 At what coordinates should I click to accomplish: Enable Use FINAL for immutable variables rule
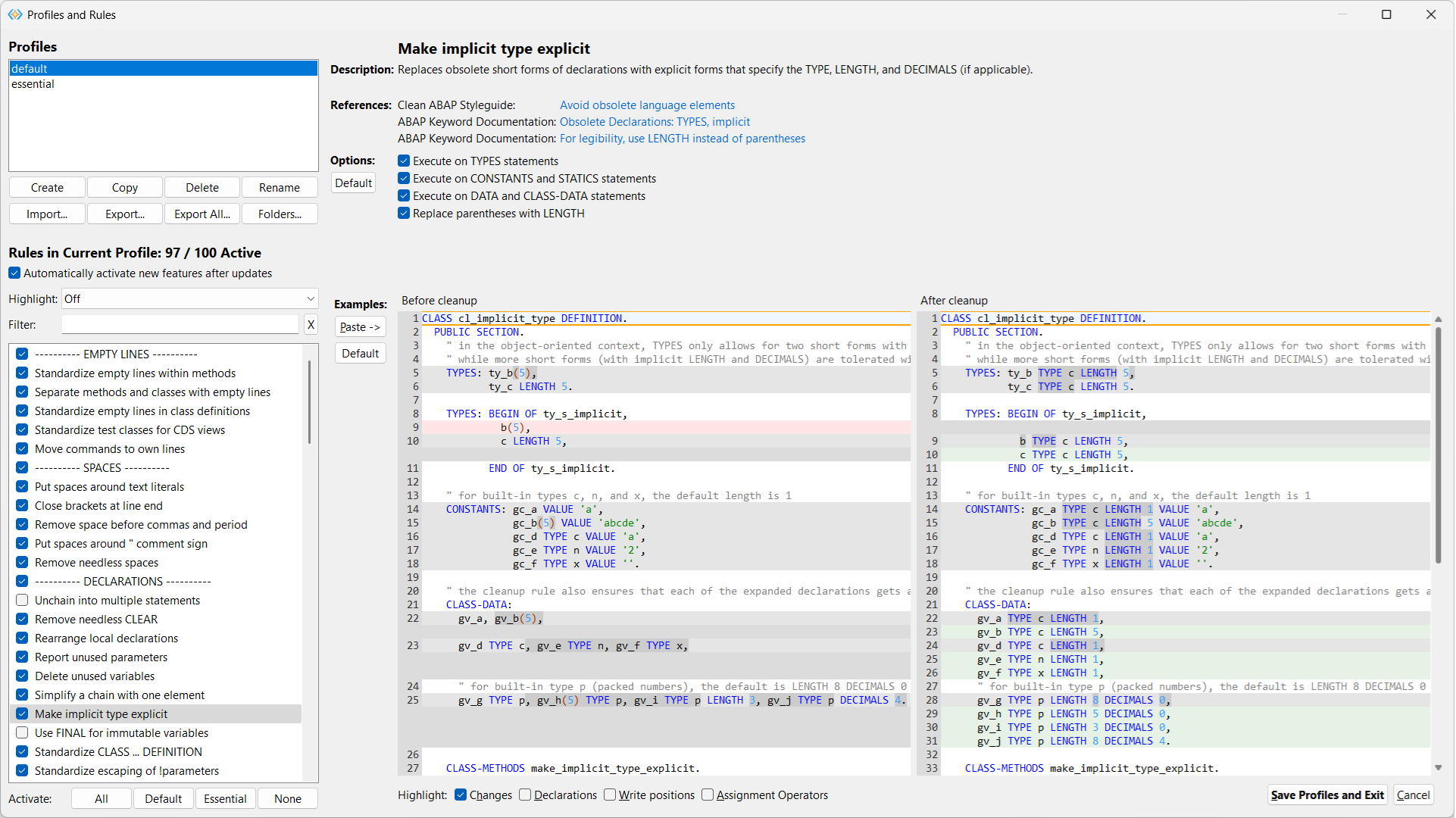point(22,733)
